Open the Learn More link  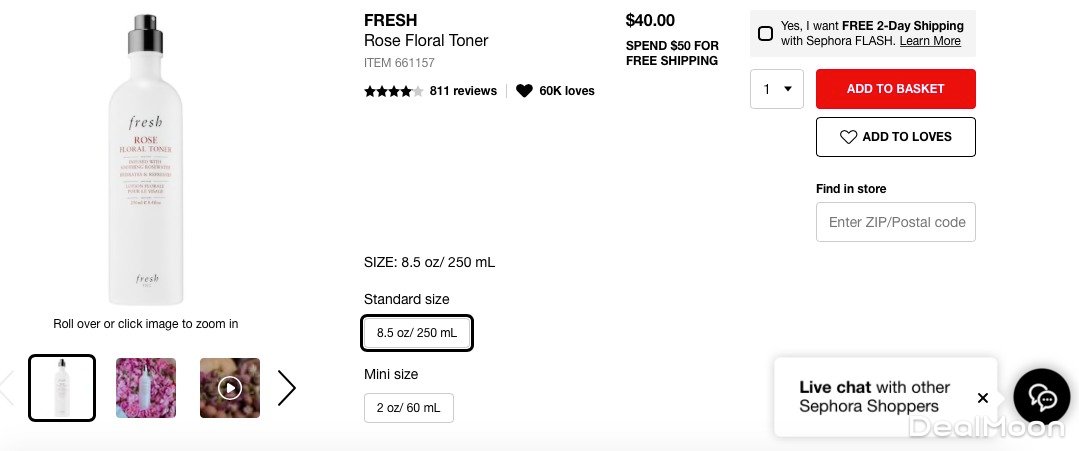tap(930, 42)
